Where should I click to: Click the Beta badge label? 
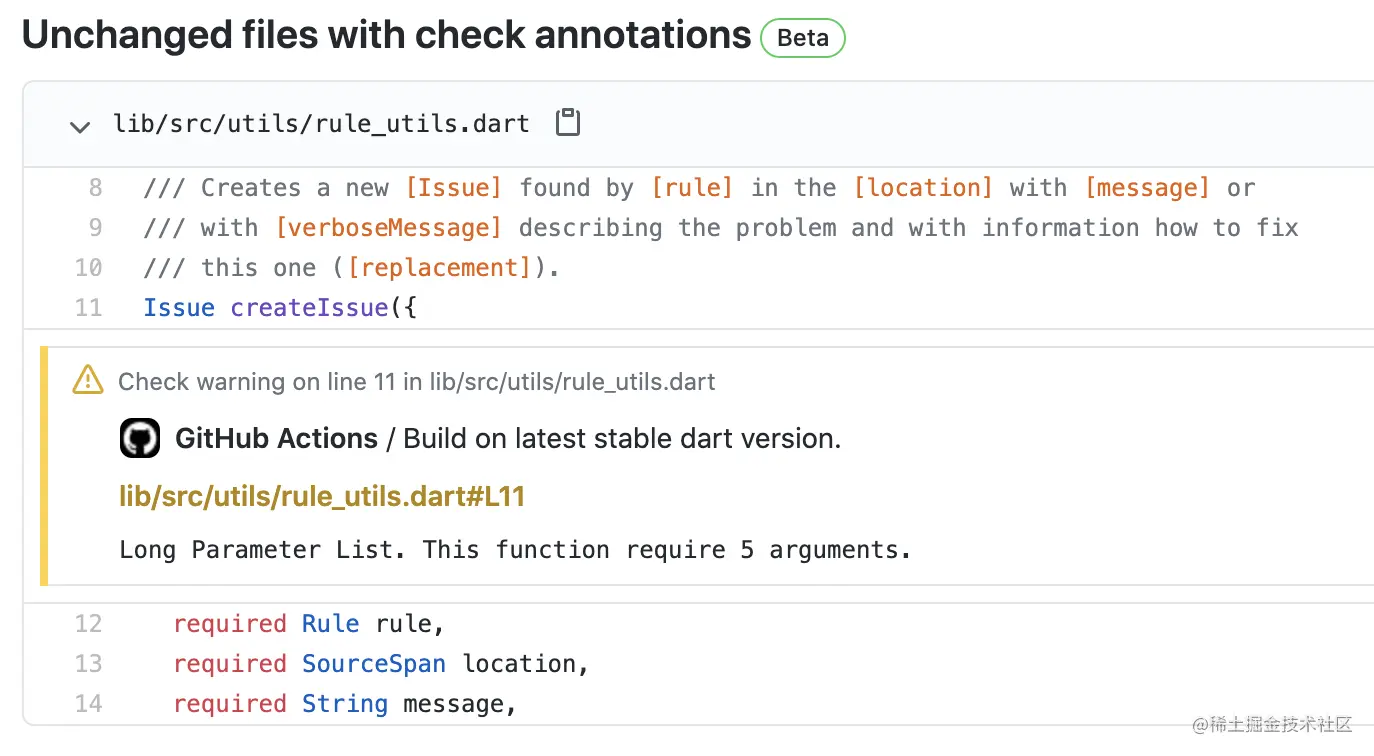802,38
